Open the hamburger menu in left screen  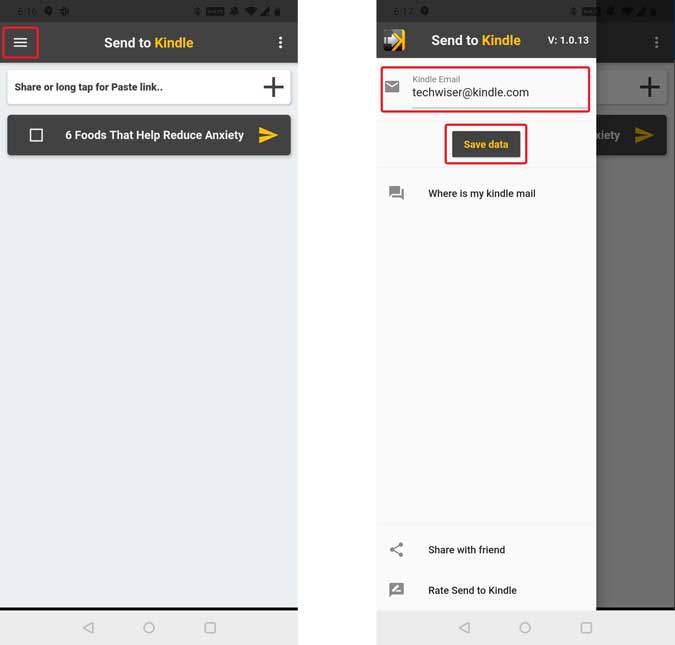20,43
